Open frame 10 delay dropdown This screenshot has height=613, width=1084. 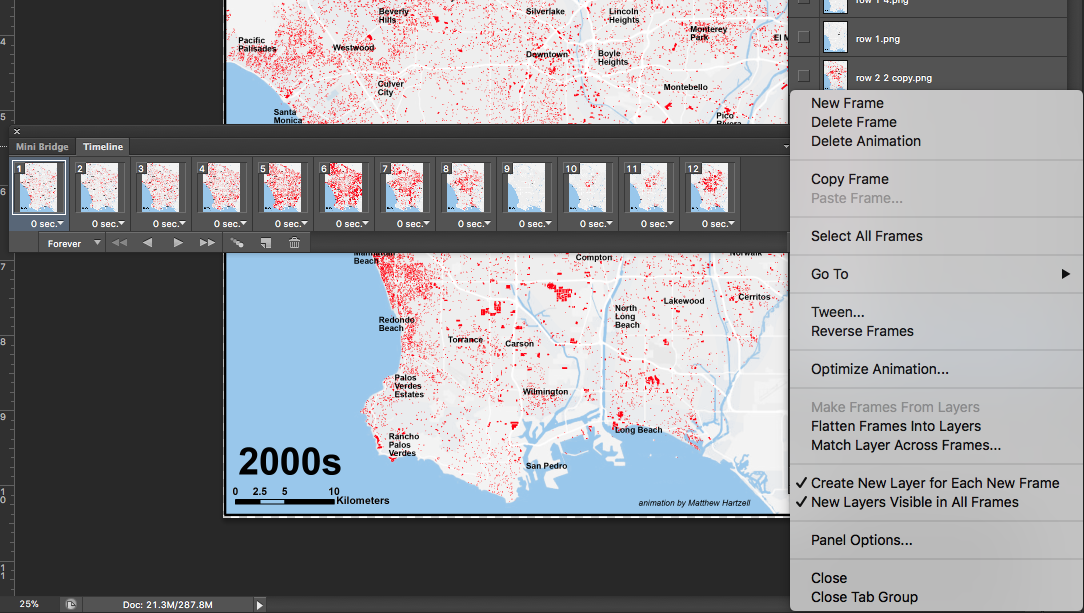point(596,224)
